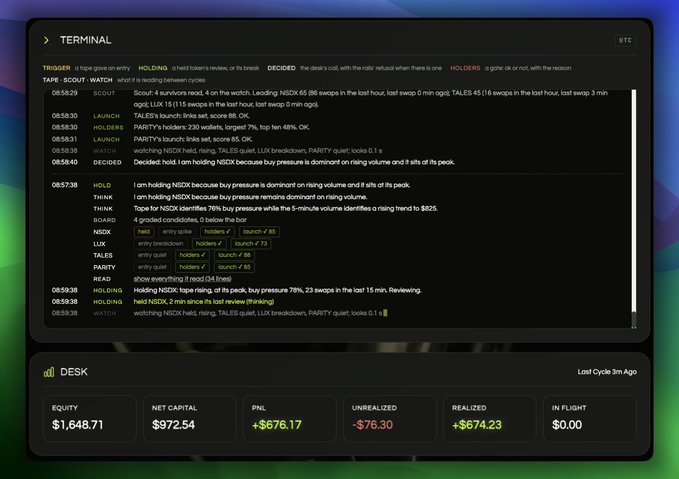This screenshot has width=679, height=479.
Task: Select the HOLDING legend label
Action: [152, 68]
